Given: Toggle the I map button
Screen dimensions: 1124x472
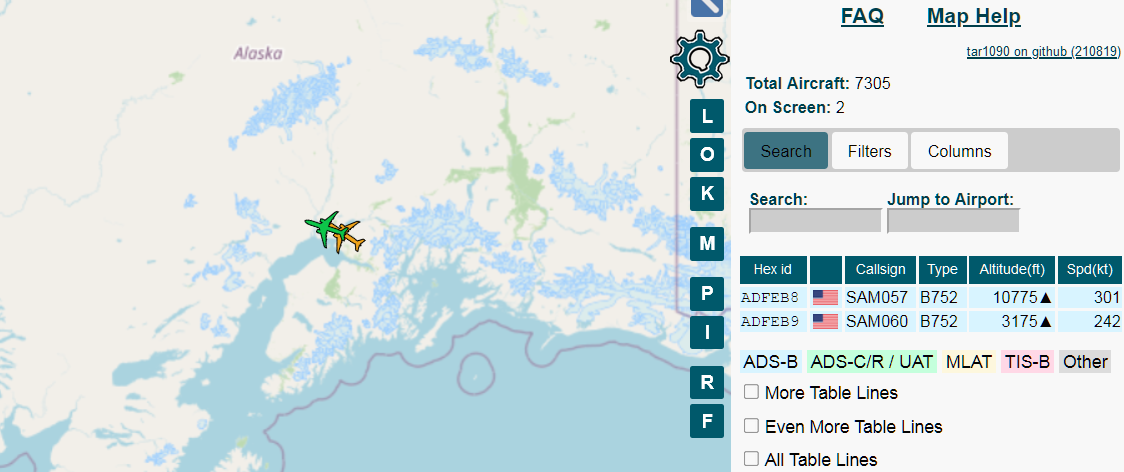Looking at the screenshot, I should (707, 332).
